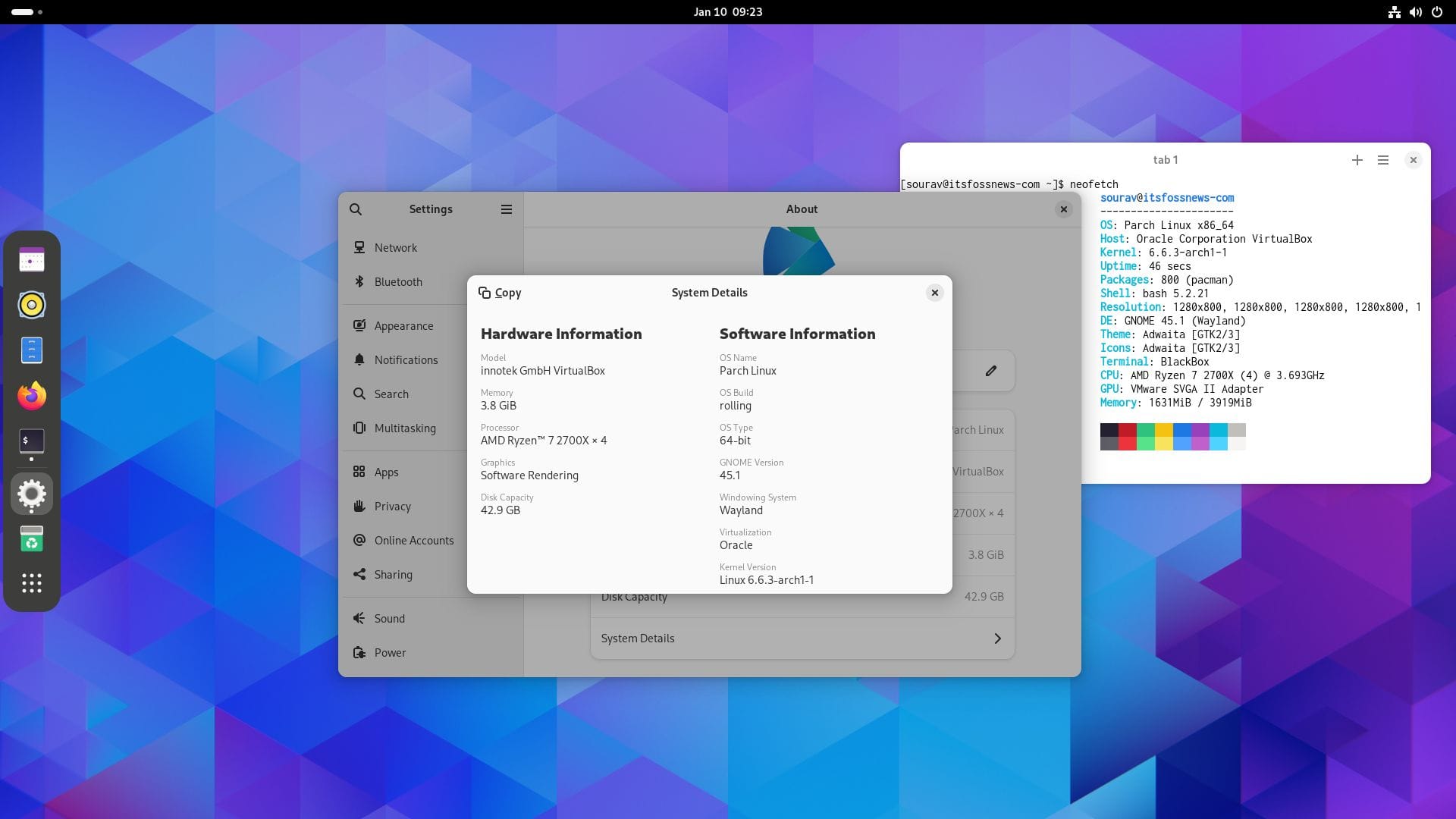Open Notifications settings
The height and width of the screenshot is (819, 1456).
tap(406, 359)
